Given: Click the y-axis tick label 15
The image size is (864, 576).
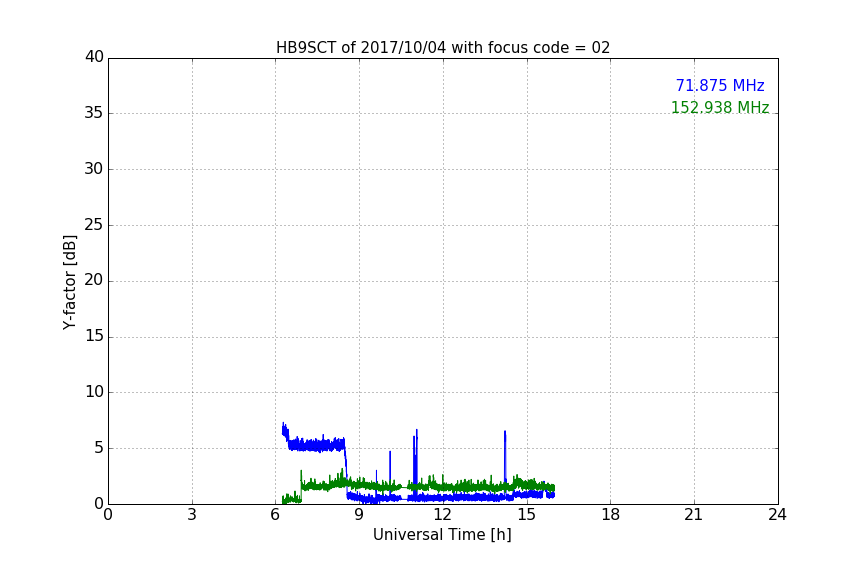Looking at the screenshot, I should (94, 336).
